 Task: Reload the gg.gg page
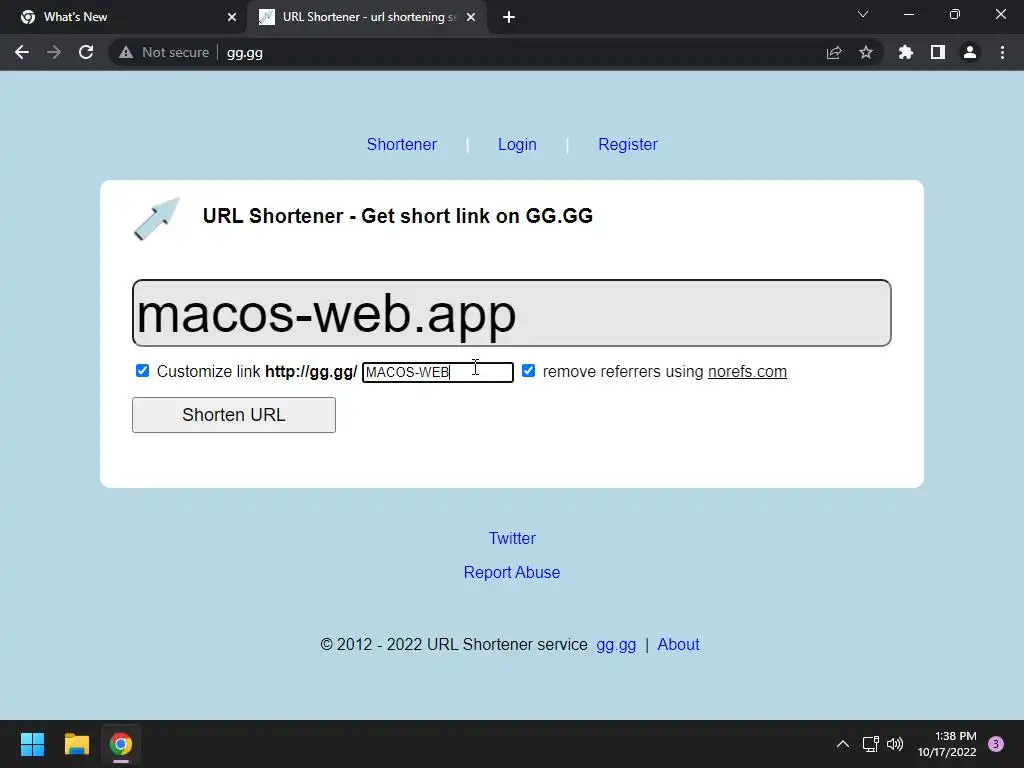pyautogui.click(x=86, y=52)
